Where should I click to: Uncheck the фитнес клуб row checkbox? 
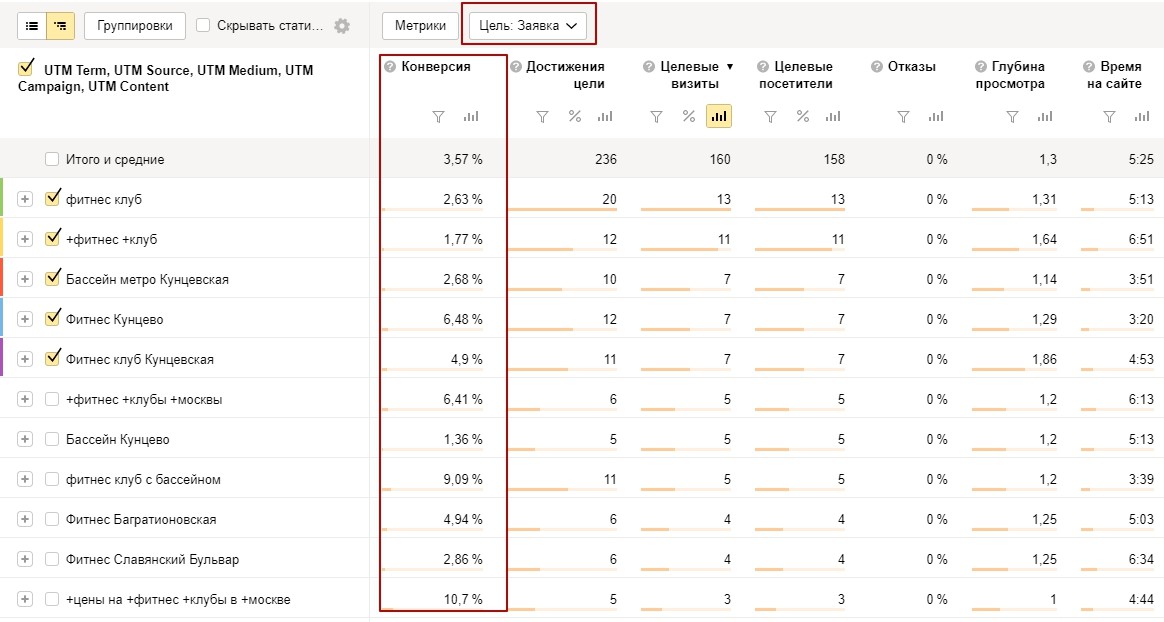click(x=52, y=198)
